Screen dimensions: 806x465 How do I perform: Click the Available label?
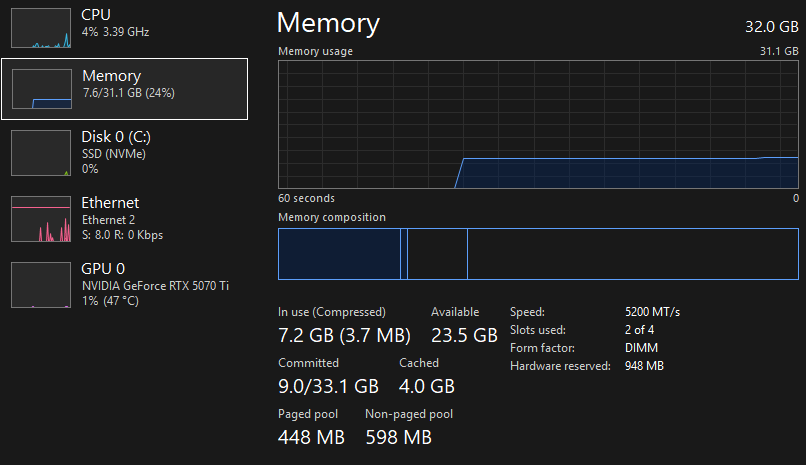pos(455,312)
